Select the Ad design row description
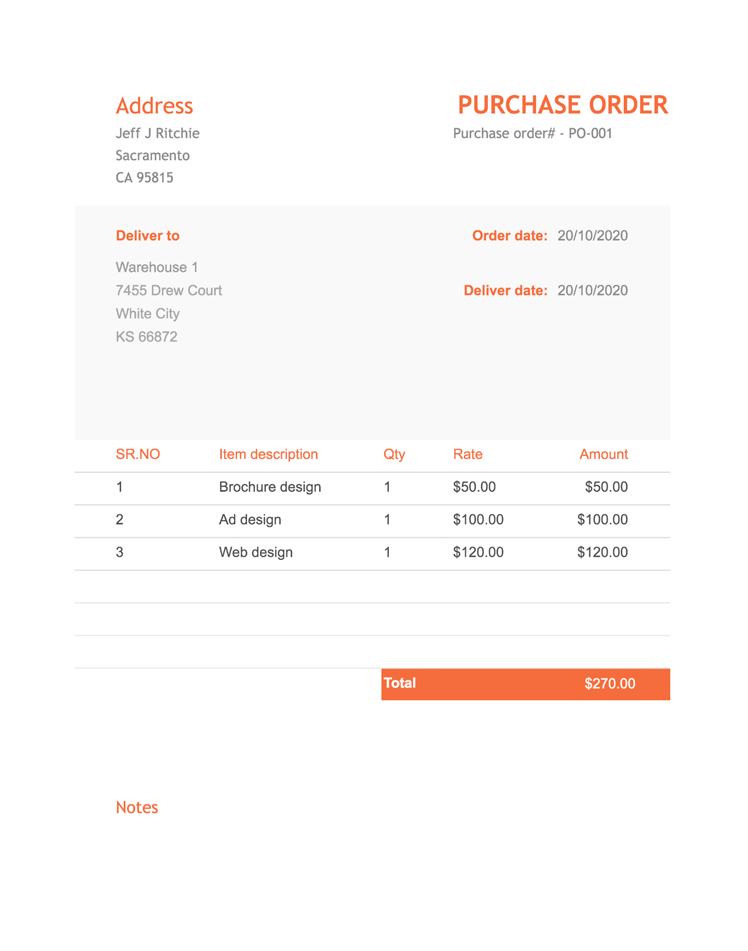 (x=250, y=520)
